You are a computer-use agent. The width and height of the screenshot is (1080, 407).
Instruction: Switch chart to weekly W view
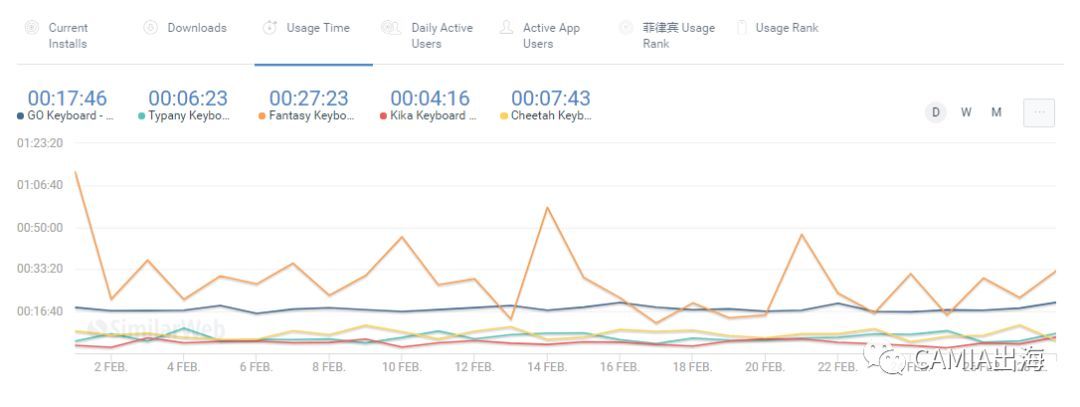pos(966,112)
